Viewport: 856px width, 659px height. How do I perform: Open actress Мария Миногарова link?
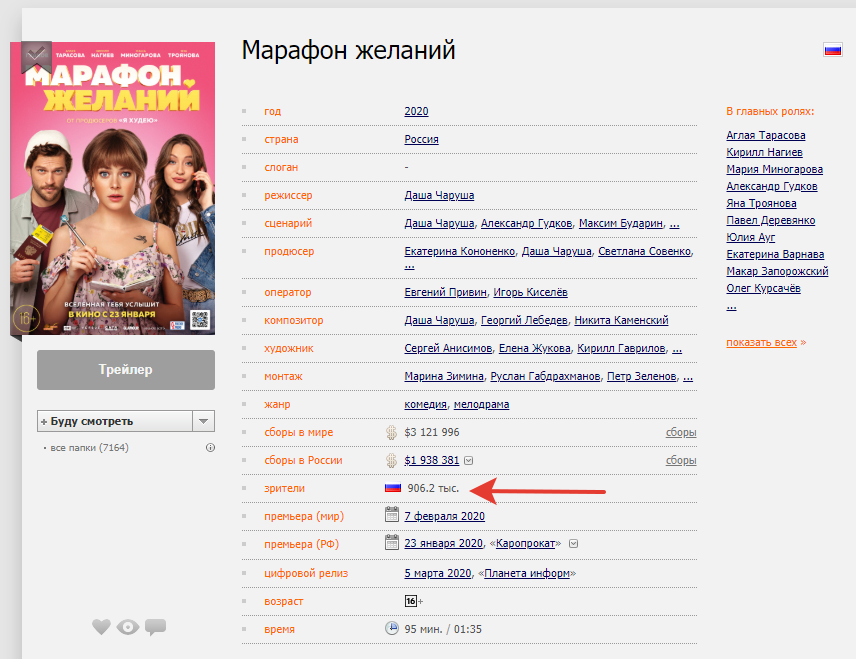pyautogui.click(x=774, y=169)
